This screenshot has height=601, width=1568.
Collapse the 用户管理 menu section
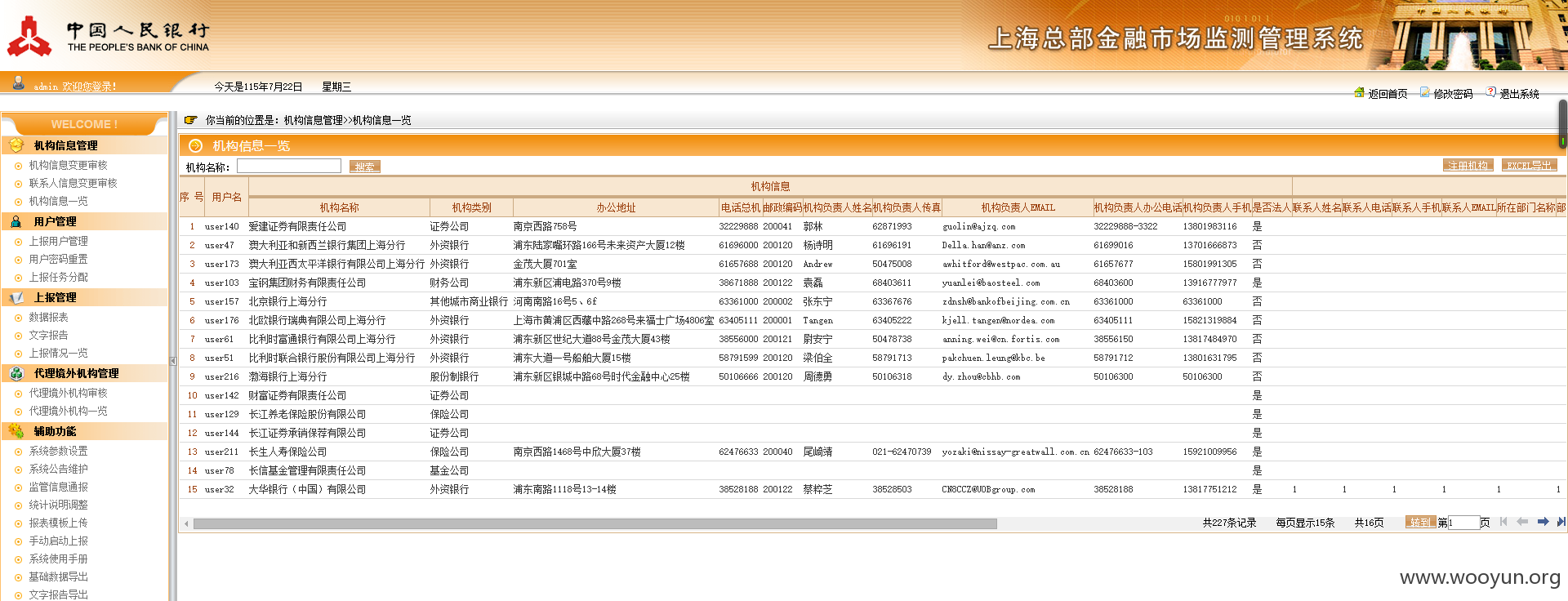[x=85, y=221]
